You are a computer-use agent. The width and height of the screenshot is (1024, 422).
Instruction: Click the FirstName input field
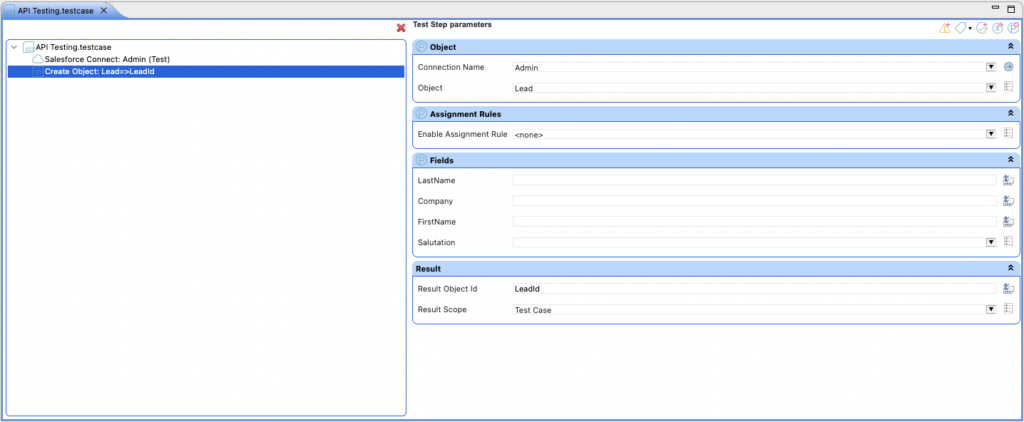tap(754, 221)
